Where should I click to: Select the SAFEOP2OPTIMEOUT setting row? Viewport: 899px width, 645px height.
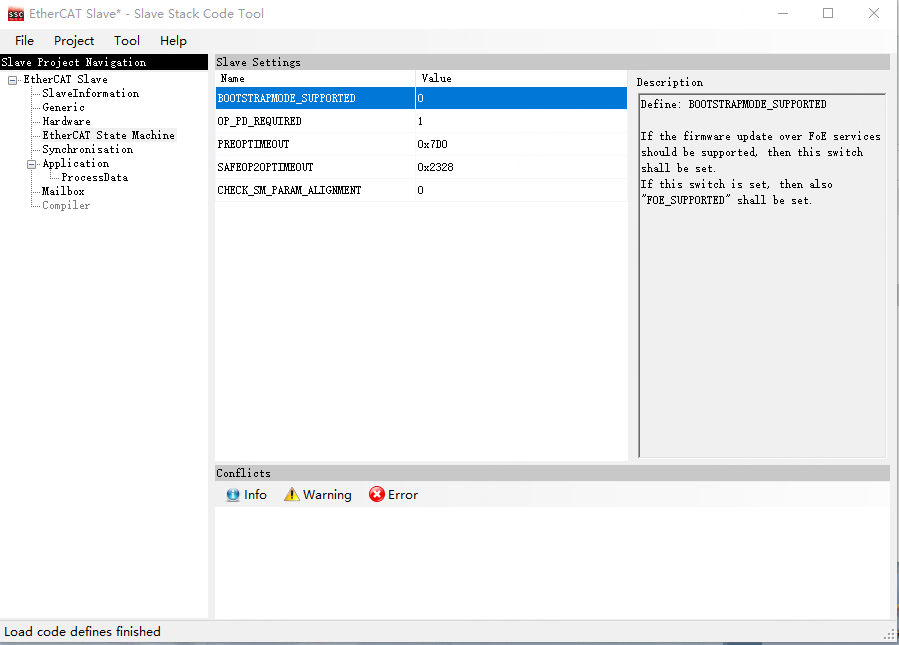pyautogui.click(x=421, y=167)
